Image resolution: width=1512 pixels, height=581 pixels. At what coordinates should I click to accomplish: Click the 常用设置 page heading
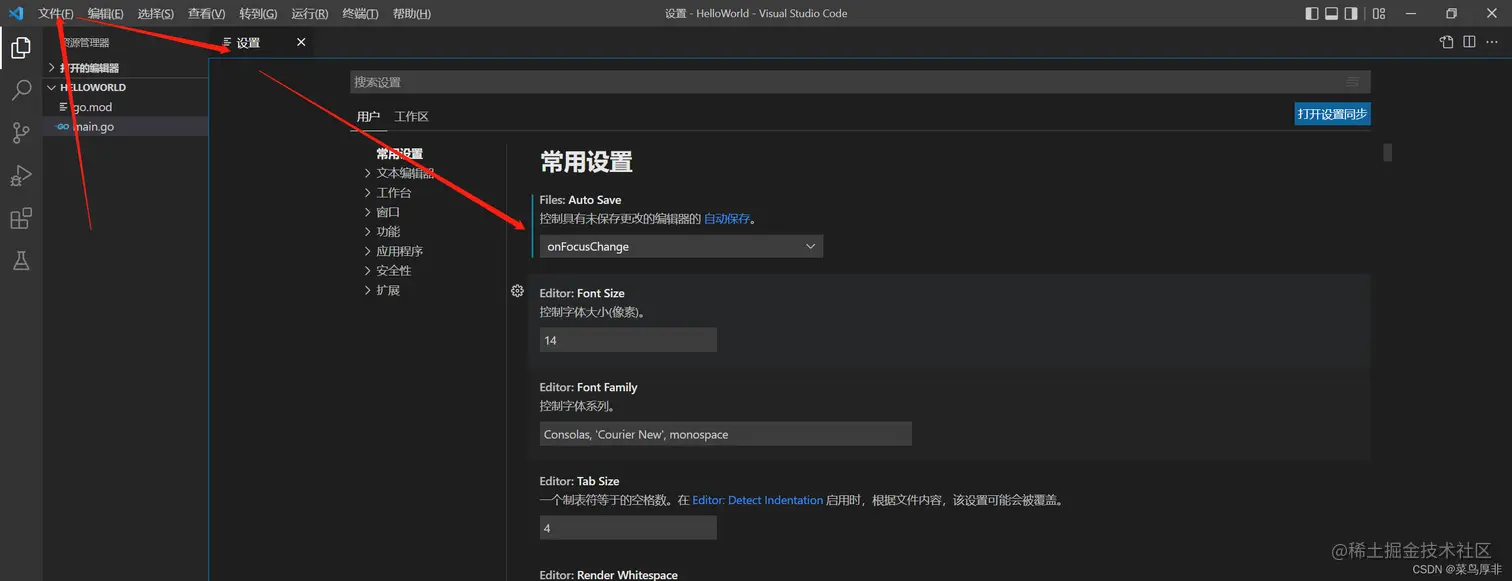pos(586,162)
